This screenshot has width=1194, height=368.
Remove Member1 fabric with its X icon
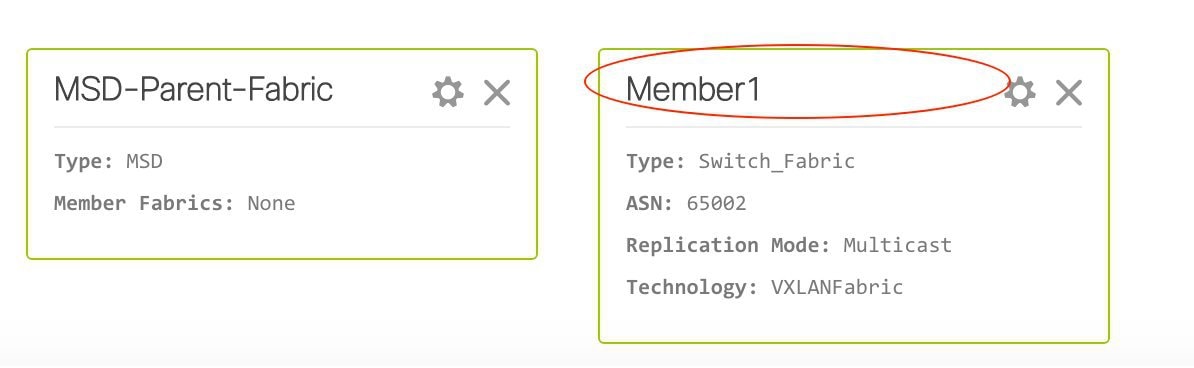coord(1069,93)
